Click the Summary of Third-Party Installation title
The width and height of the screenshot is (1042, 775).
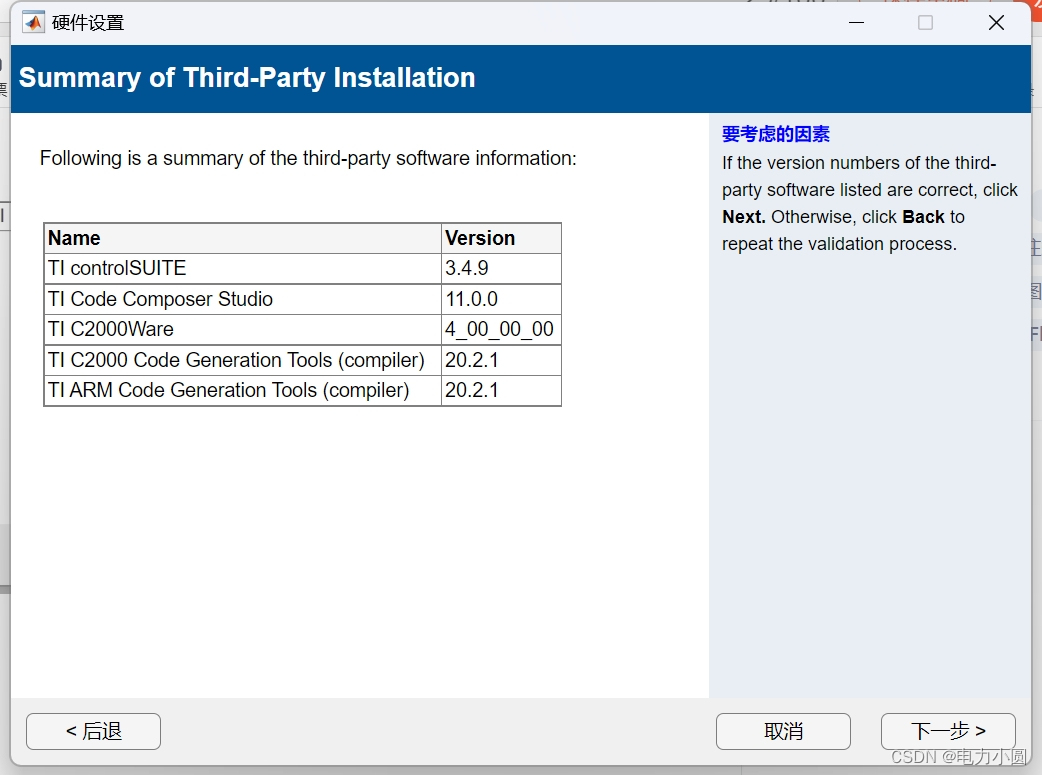[x=247, y=78]
